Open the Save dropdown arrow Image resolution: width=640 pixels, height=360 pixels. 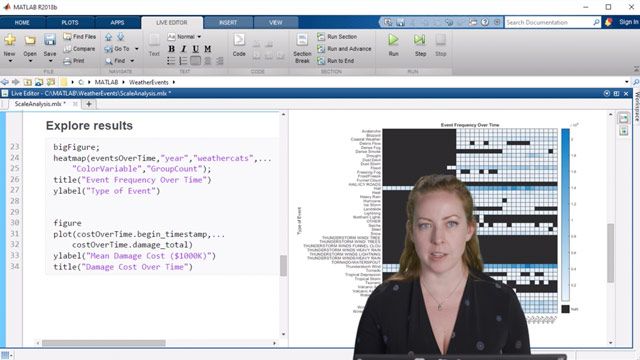(x=50, y=61)
